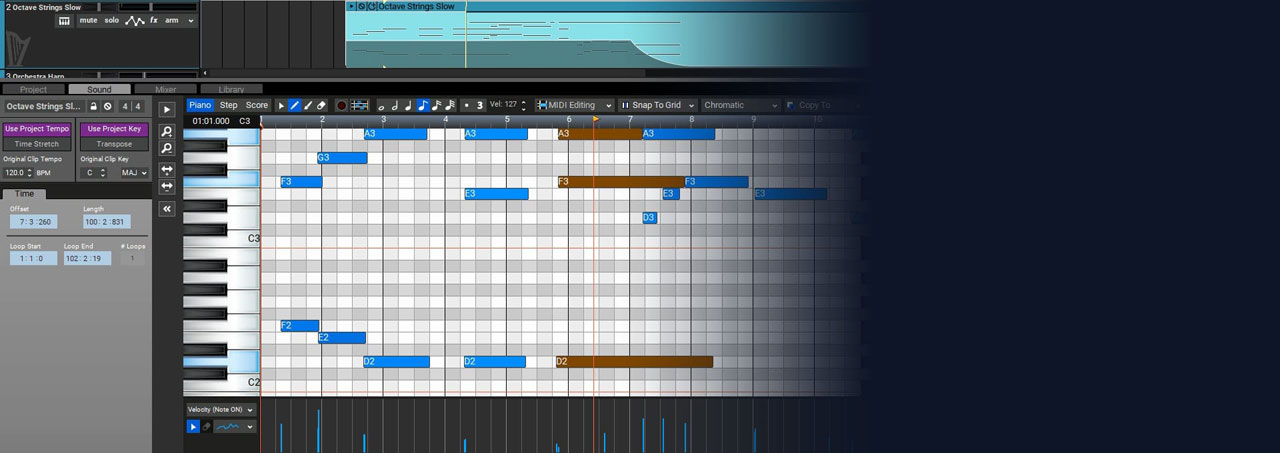
Task: Click the Offset field 7:3:260
Action: point(34,222)
